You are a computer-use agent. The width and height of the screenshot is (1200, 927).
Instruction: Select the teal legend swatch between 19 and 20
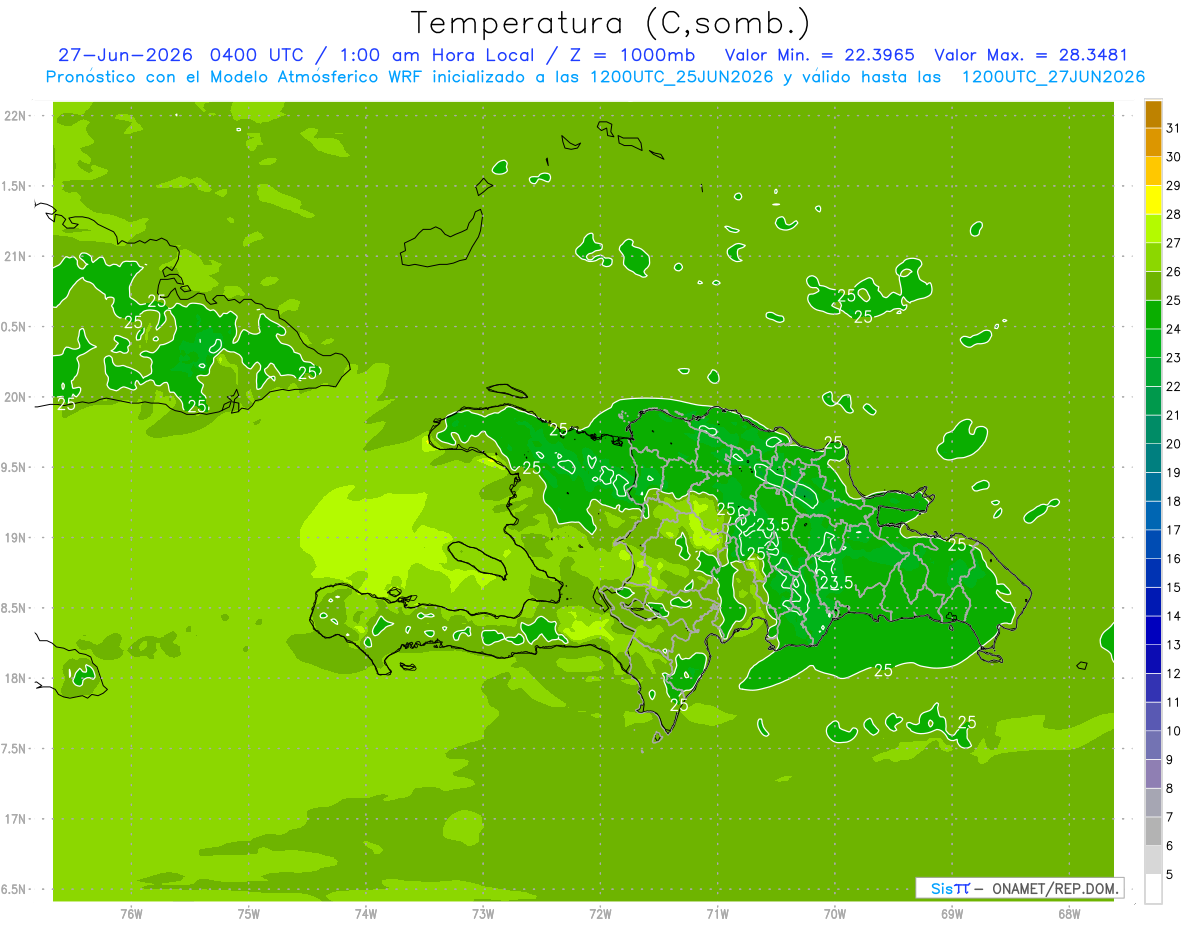coord(1153,458)
